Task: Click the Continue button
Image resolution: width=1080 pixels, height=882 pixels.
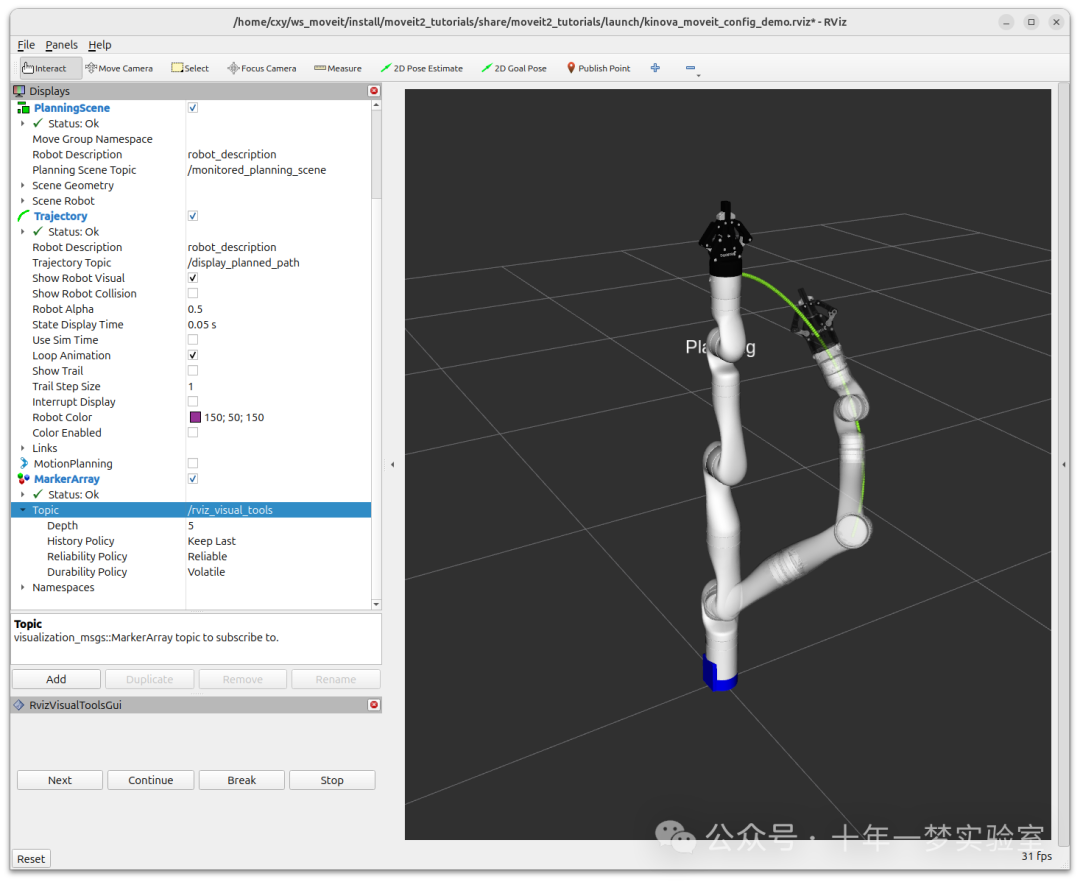Action: [150, 780]
